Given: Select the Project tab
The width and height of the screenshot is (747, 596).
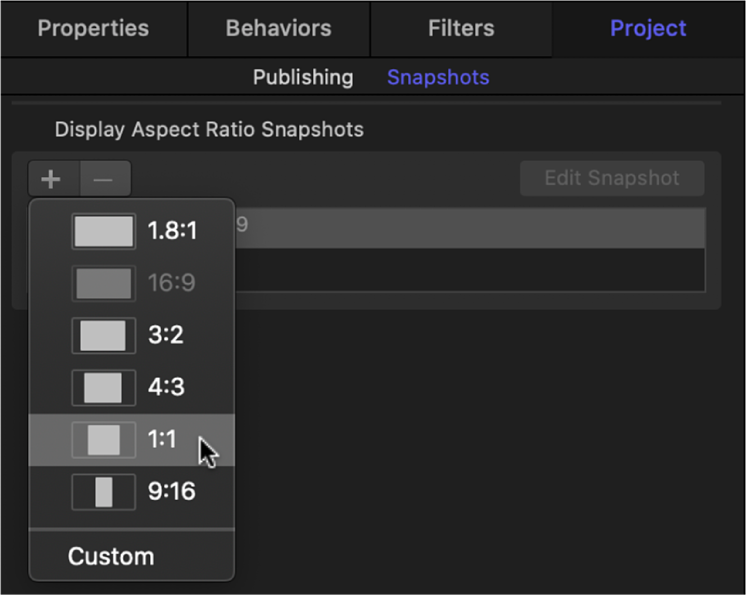Looking at the screenshot, I should coord(648,28).
